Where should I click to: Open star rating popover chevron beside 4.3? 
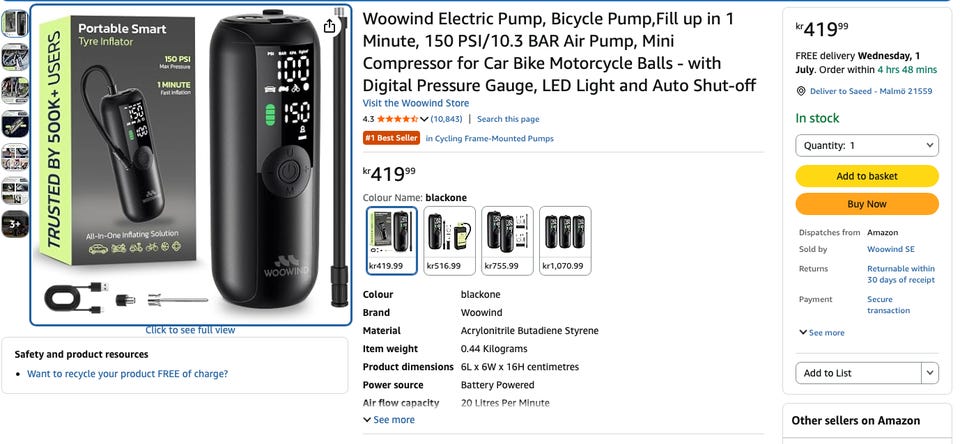[x=424, y=119]
